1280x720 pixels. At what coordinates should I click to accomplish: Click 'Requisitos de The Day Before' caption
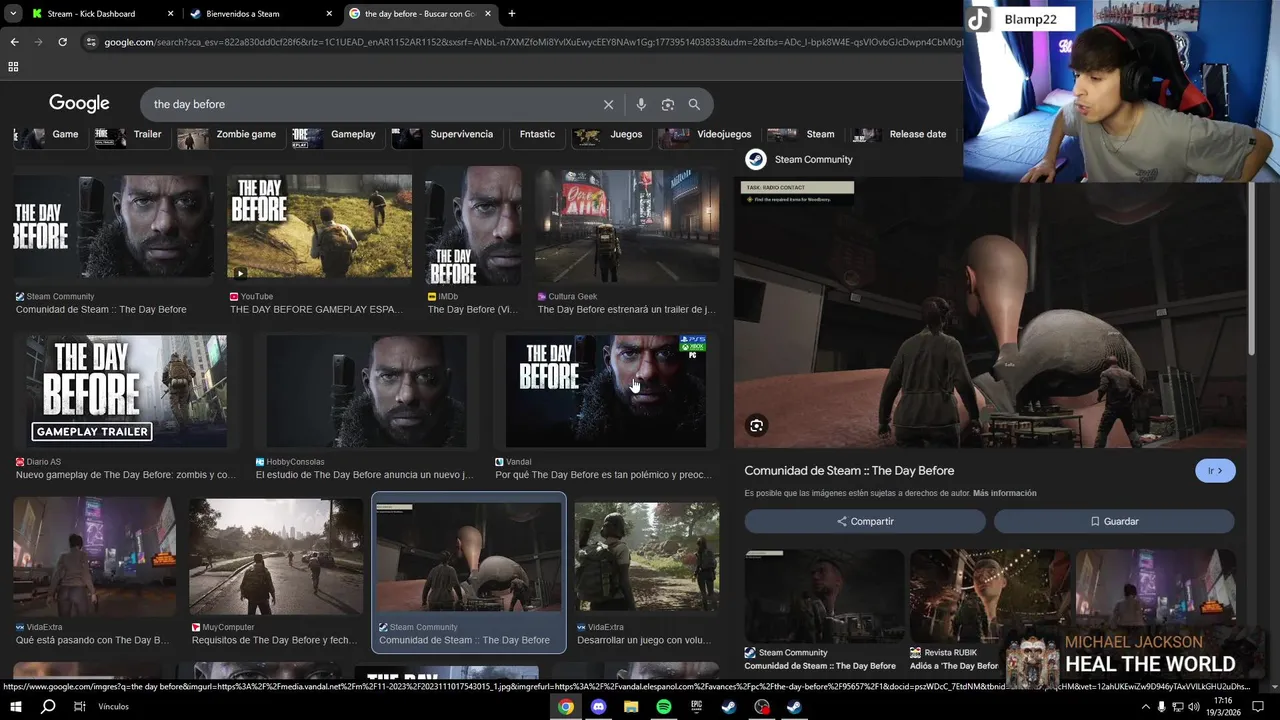coord(273,640)
